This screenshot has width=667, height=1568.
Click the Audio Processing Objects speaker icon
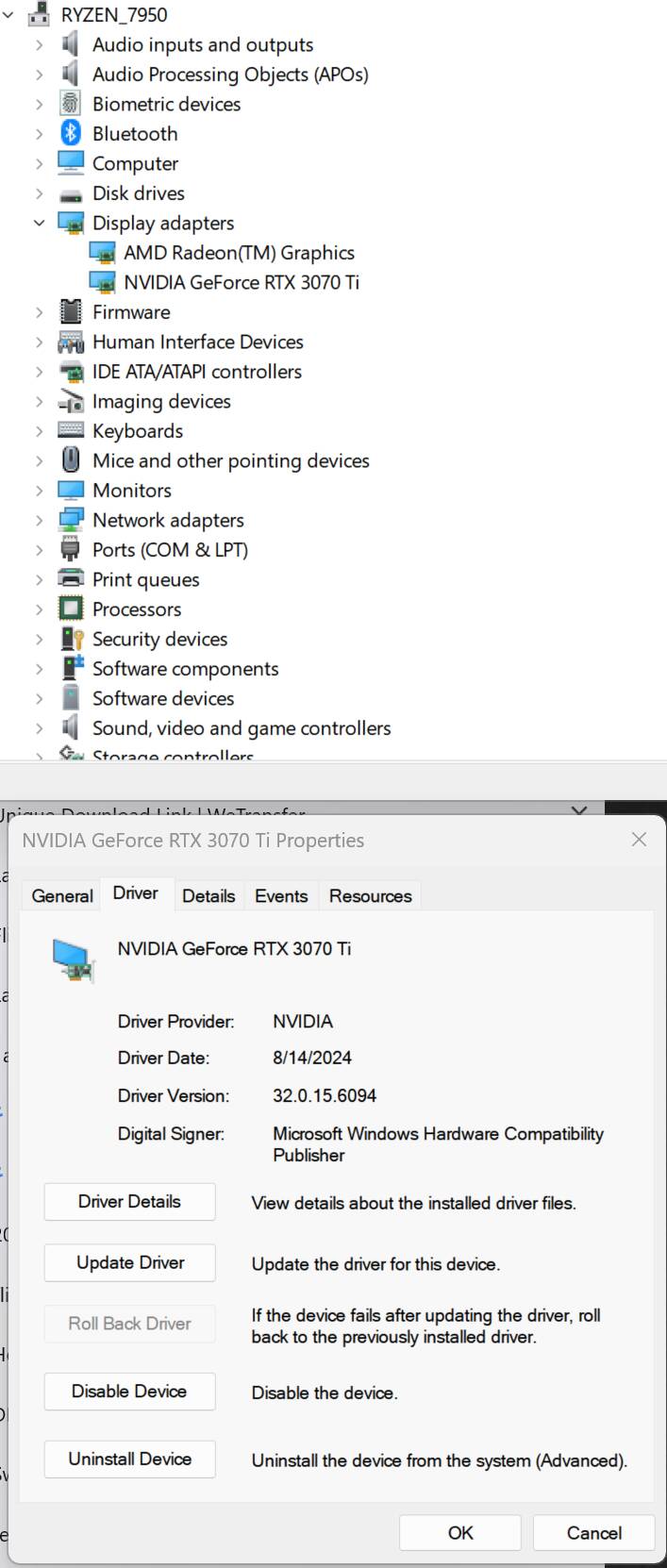pyautogui.click(x=71, y=74)
